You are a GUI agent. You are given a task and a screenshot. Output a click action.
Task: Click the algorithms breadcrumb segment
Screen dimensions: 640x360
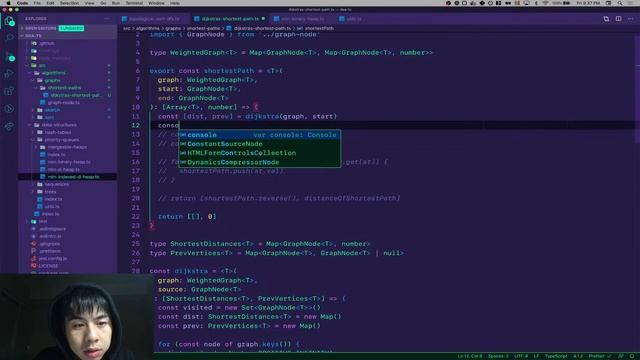click(147, 29)
